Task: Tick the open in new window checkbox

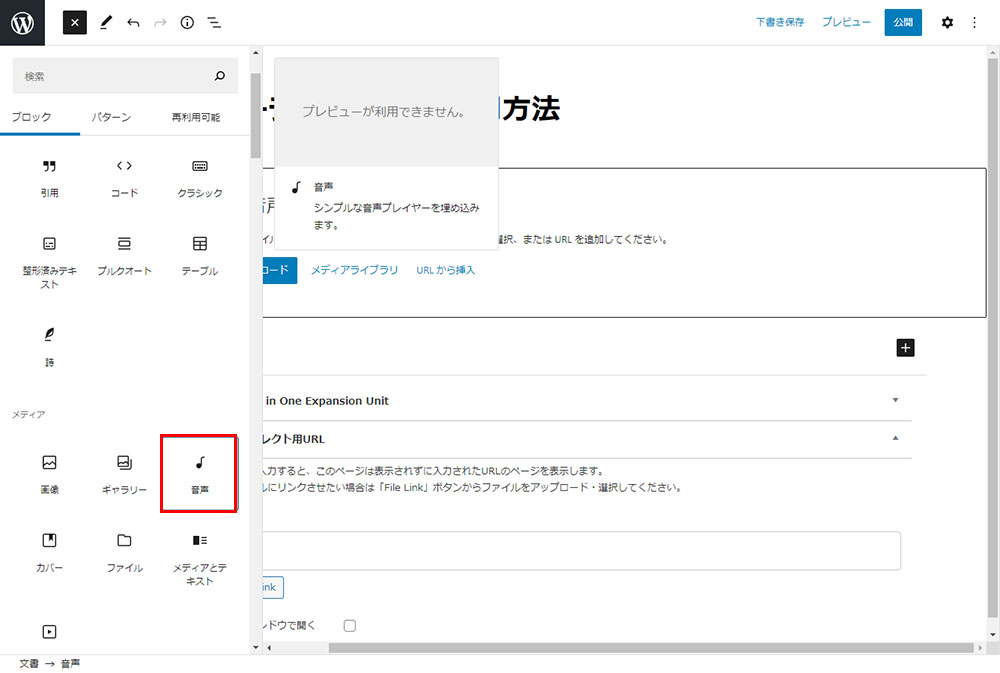Action: [350, 626]
